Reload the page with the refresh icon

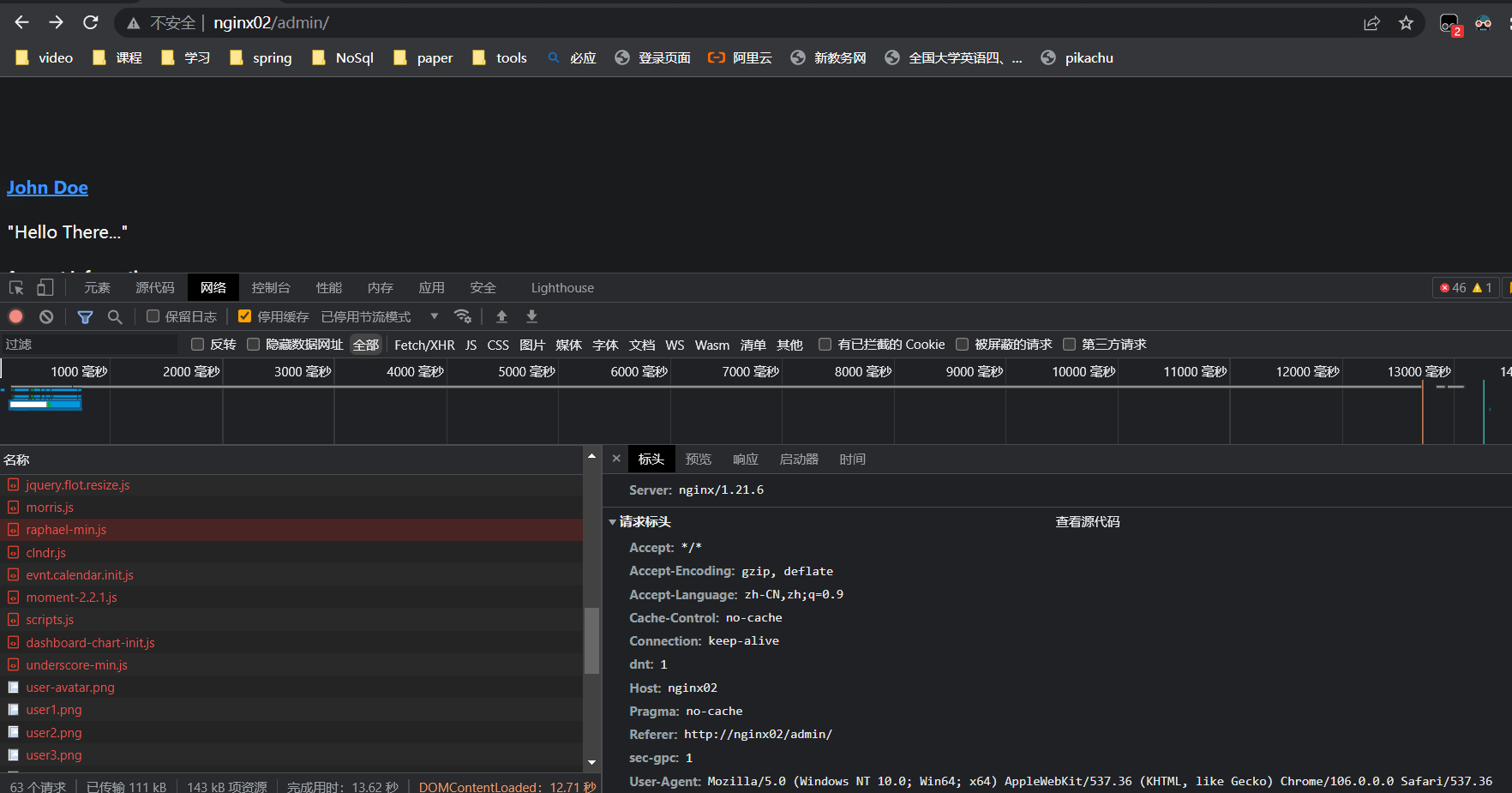tap(91, 23)
